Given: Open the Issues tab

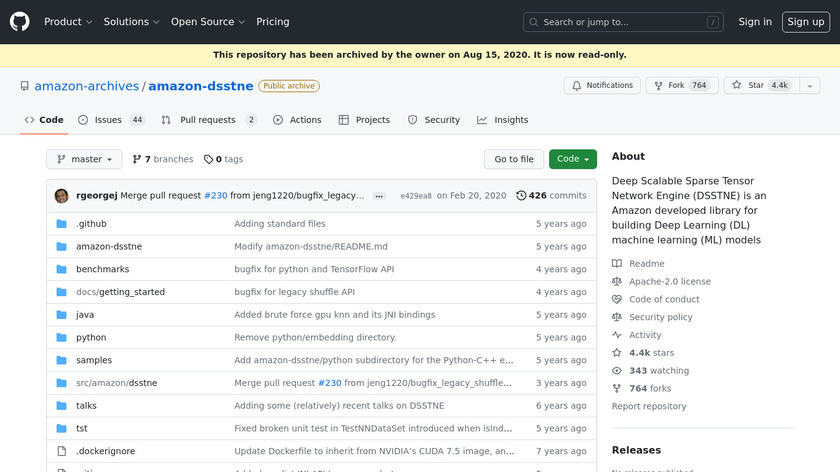Looking at the screenshot, I should pos(111,120).
